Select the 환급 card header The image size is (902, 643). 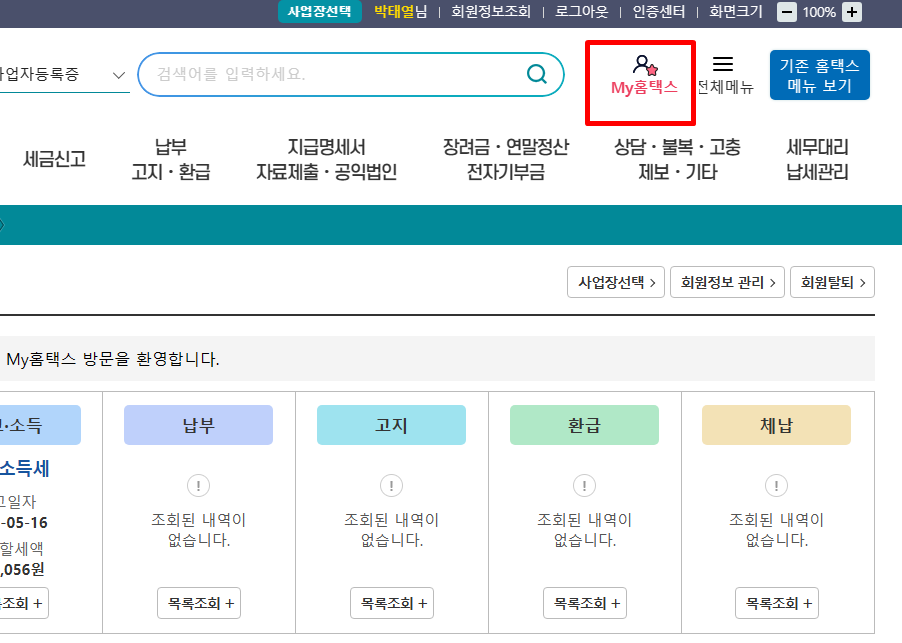(584, 425)
